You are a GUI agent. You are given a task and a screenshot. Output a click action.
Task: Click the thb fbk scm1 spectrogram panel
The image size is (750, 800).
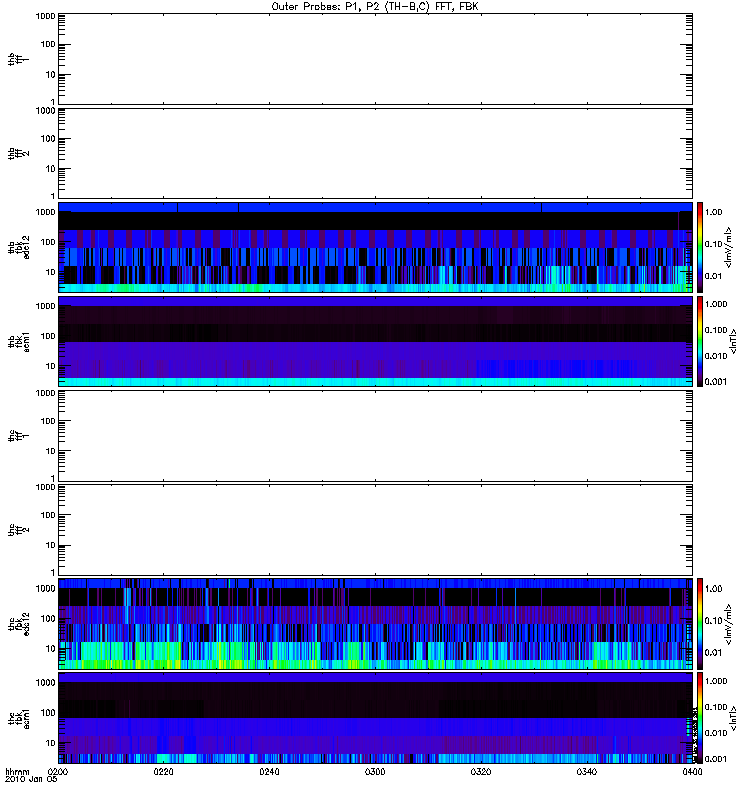pos(376,341)
